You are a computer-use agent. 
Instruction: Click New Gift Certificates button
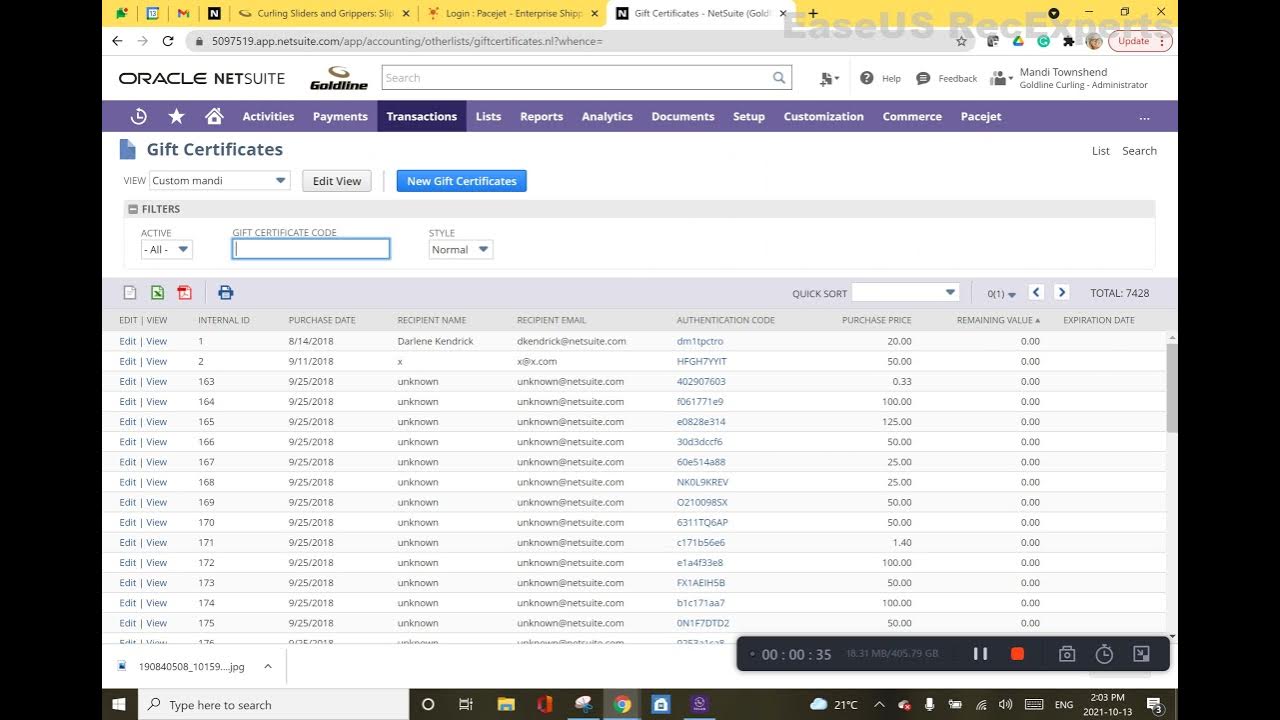pyautogui.click(x=461, y=181)
